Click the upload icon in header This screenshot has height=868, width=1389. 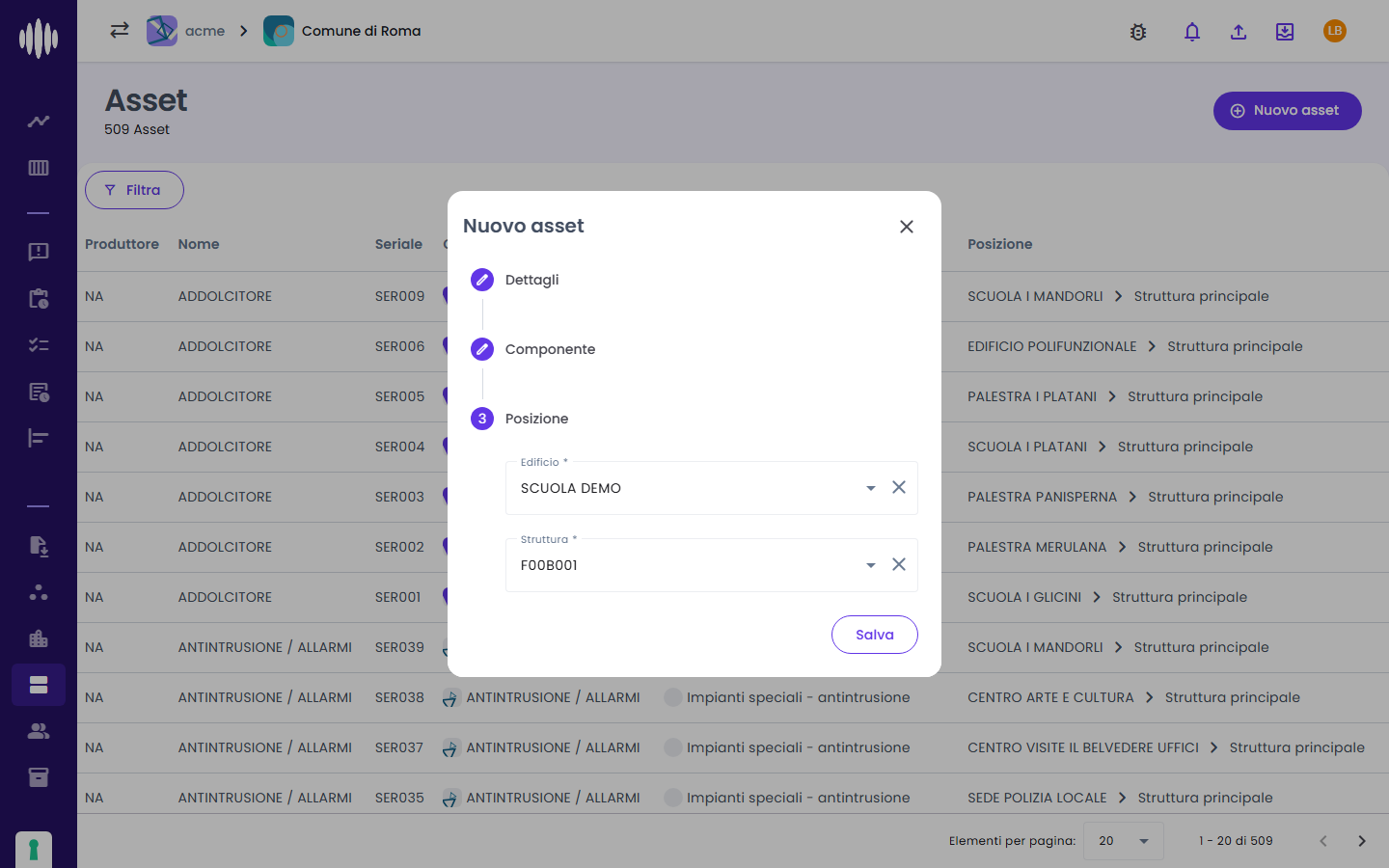[x=1239, y=32]
